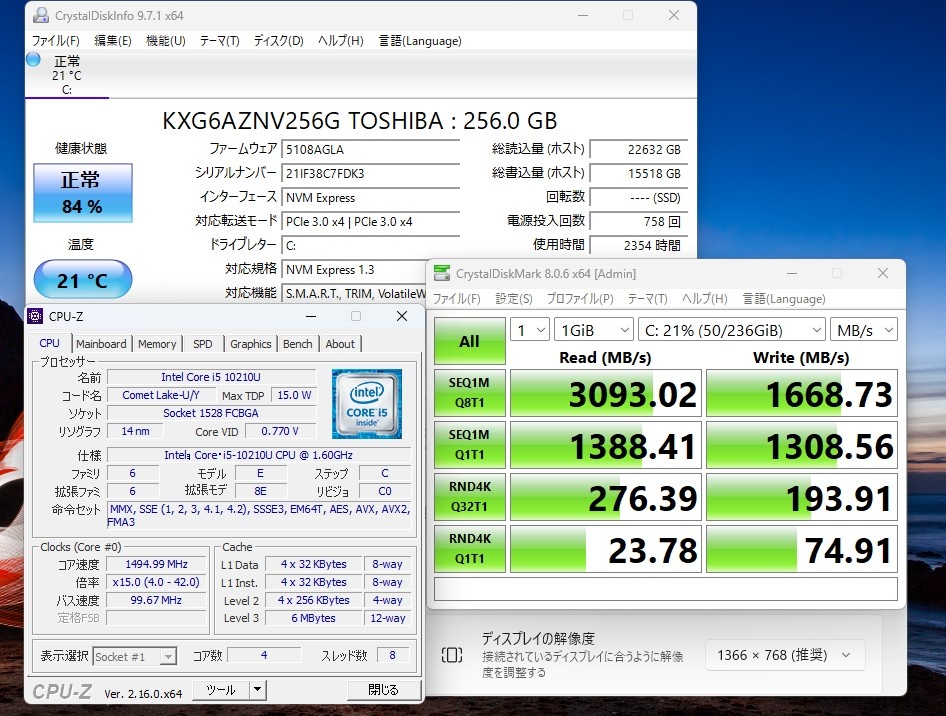The image size is (946, 716).
Task: Open the 1366 × 768 resolution dropdown
Action: coord(785,655)
